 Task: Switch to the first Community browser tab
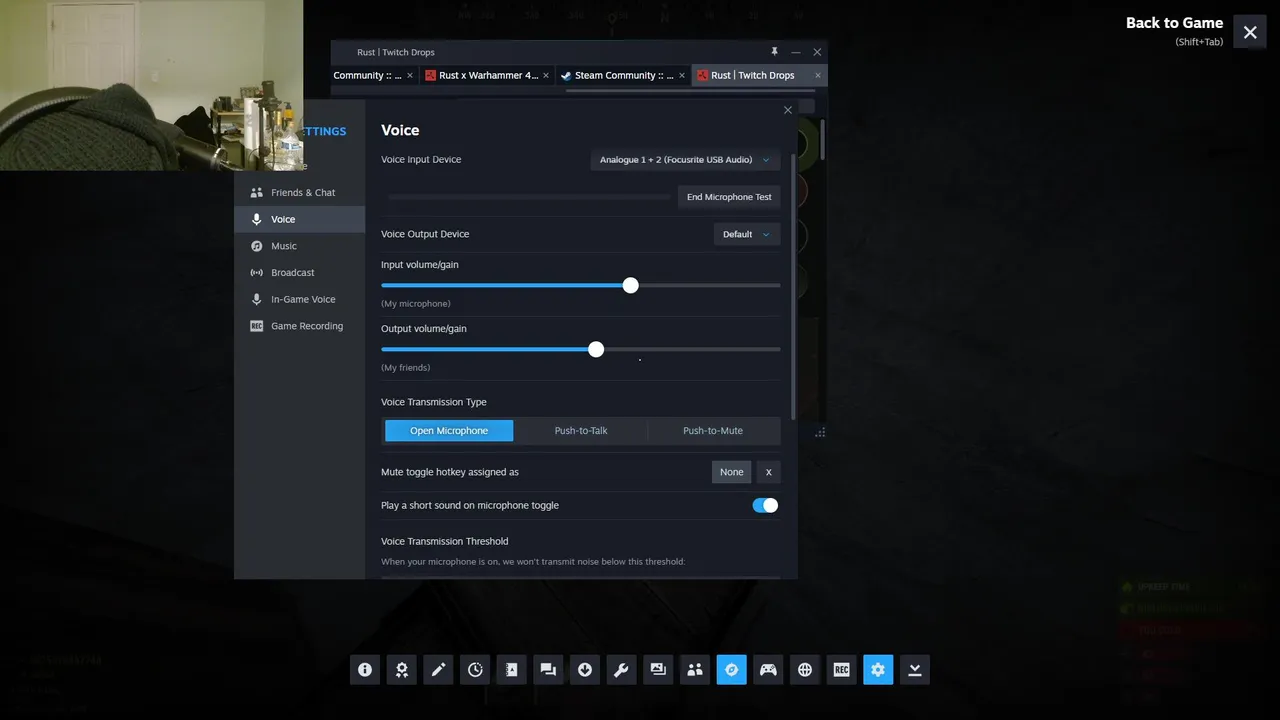[372, 75]
